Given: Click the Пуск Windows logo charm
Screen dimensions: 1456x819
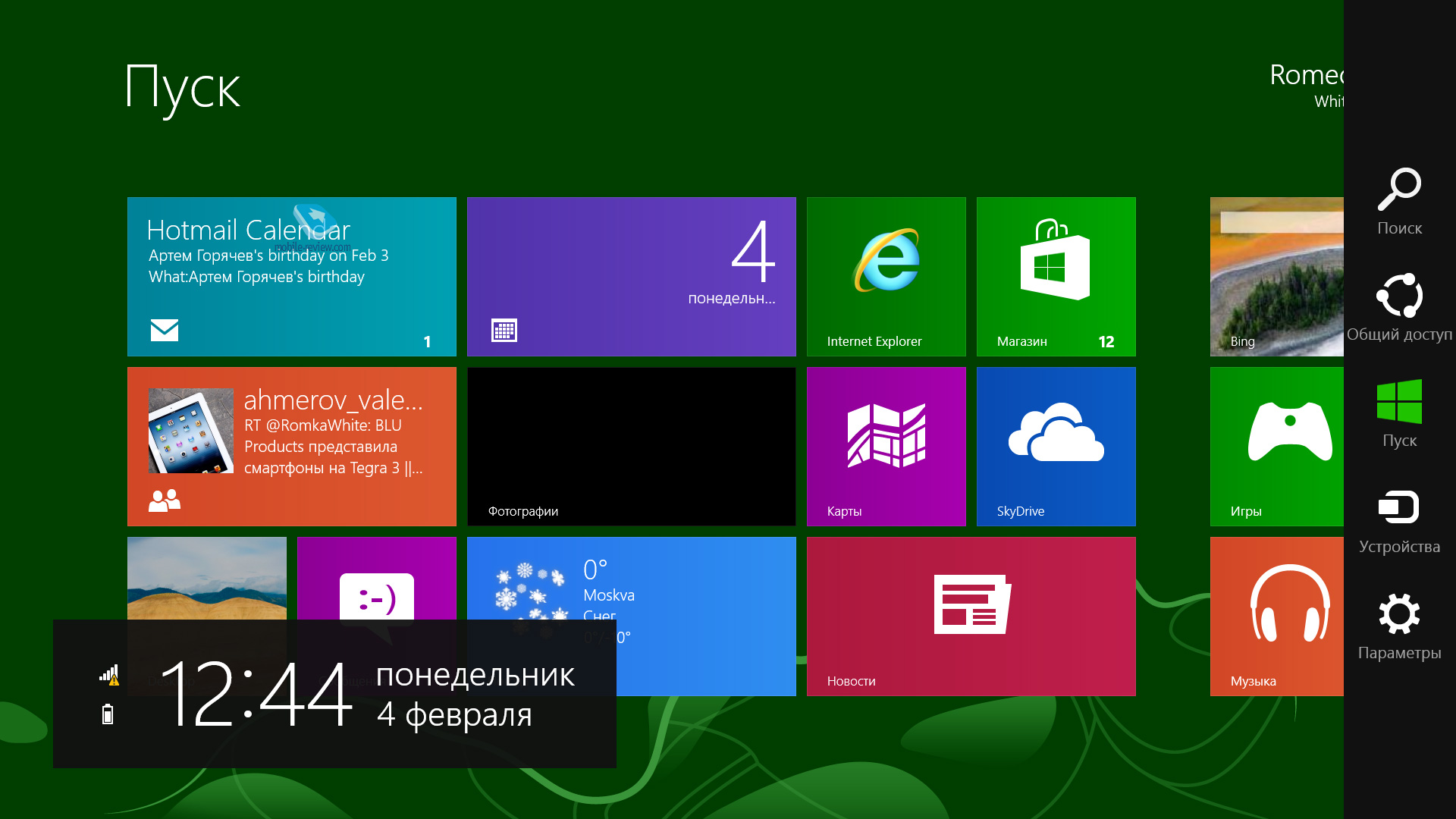Looking at the screenshot, I should coord(1399,414).
